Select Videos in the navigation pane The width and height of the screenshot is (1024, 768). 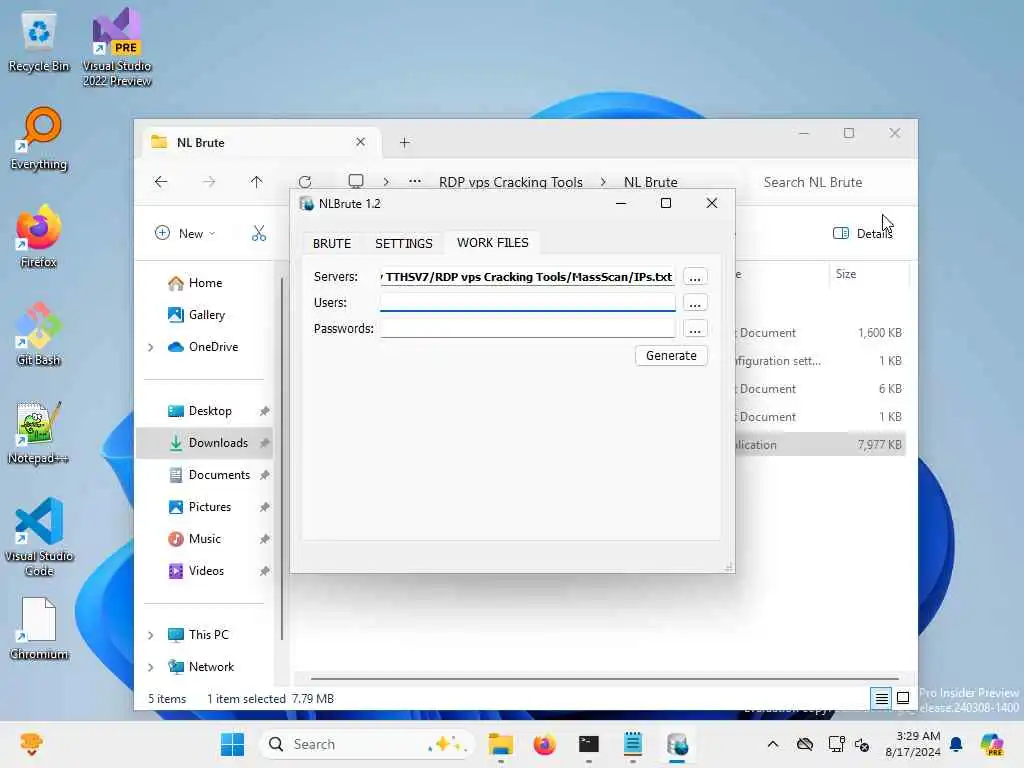tap(206, 571)
